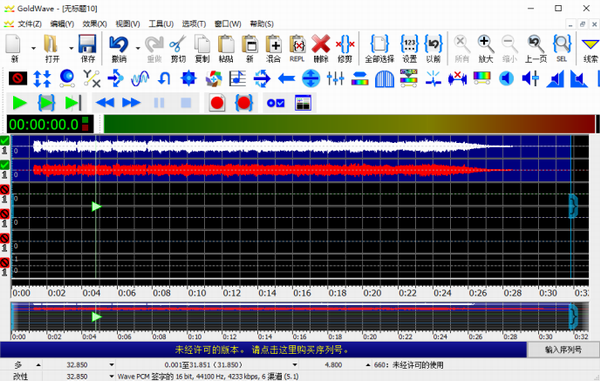This screenshot has height=381, width=600.
Task: Click the red X 删除 delete icon
Action: tap(321, 48)
